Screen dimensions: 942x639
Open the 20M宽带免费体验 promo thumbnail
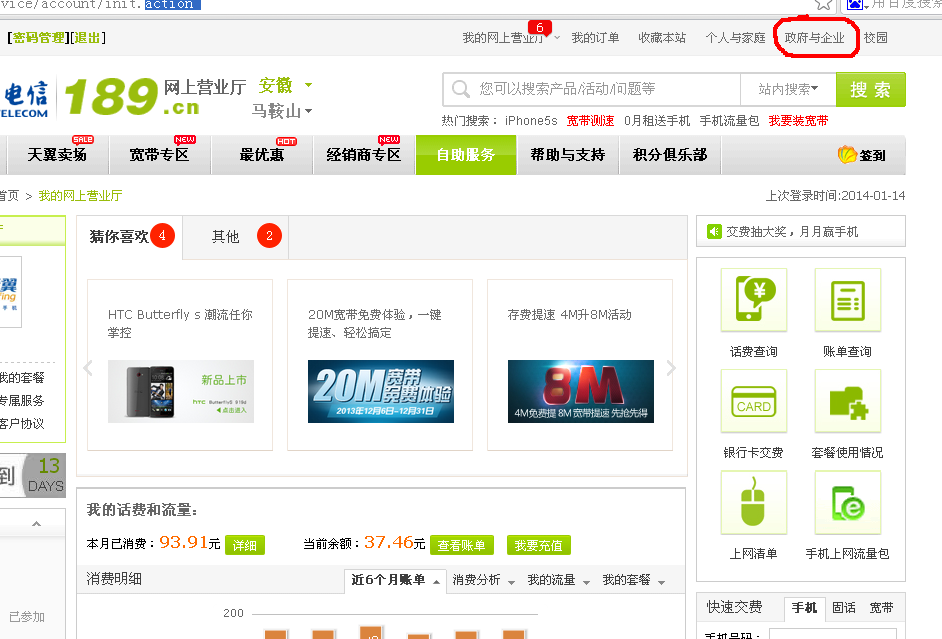(x=381, y=392)
